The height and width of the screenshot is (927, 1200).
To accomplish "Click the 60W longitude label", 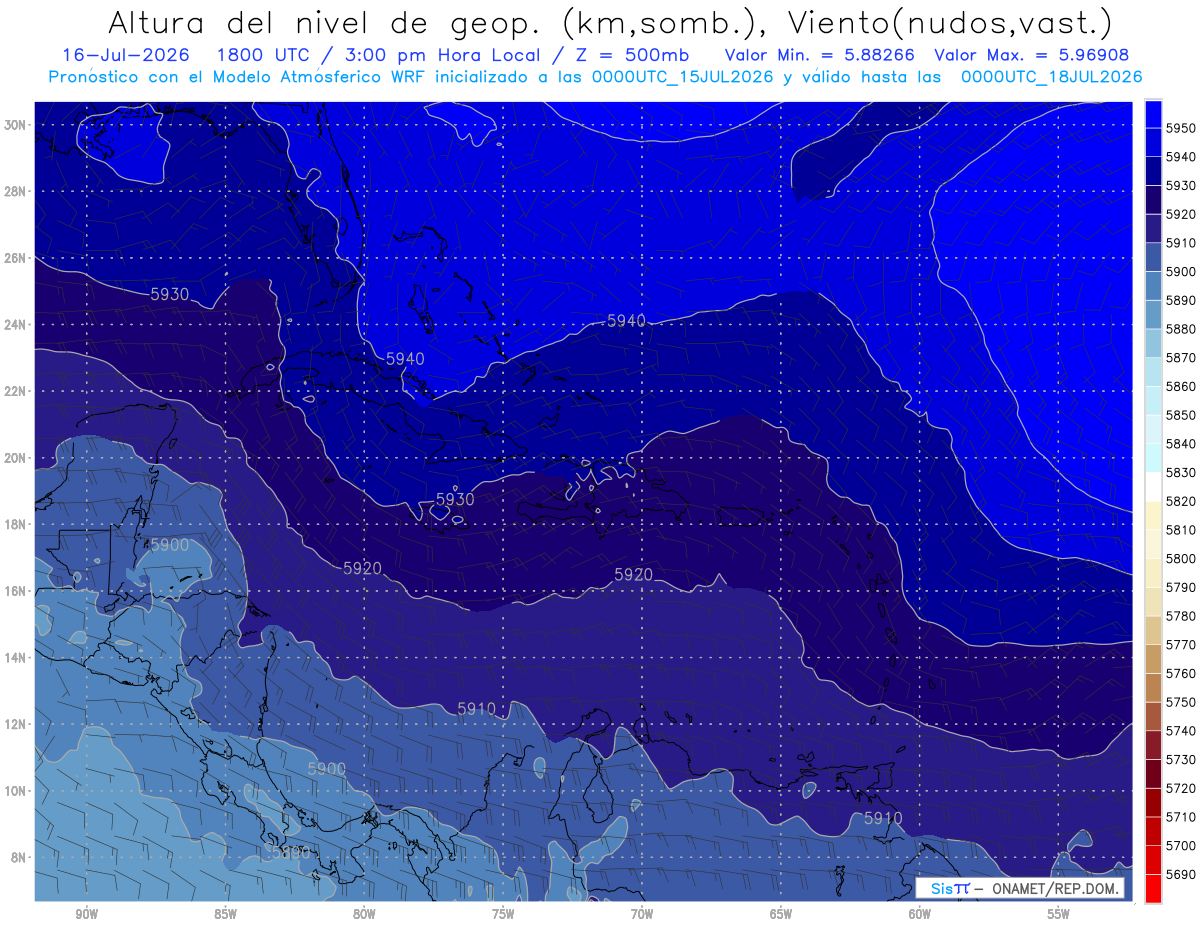I will (x=920, y=914).
